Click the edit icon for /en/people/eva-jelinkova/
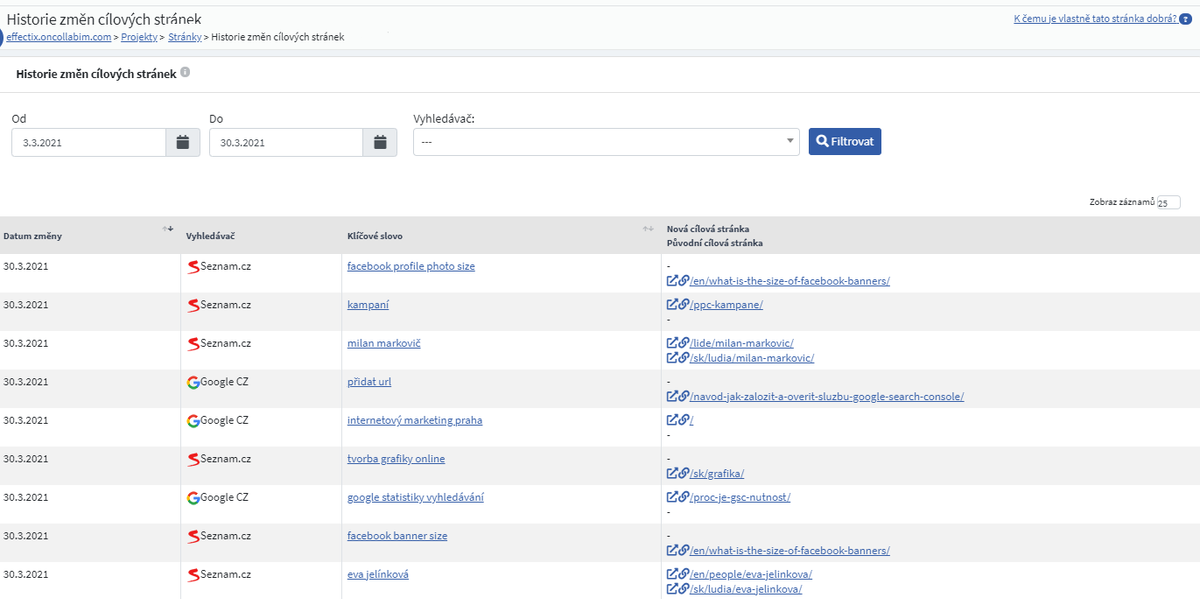 point(672,574)
